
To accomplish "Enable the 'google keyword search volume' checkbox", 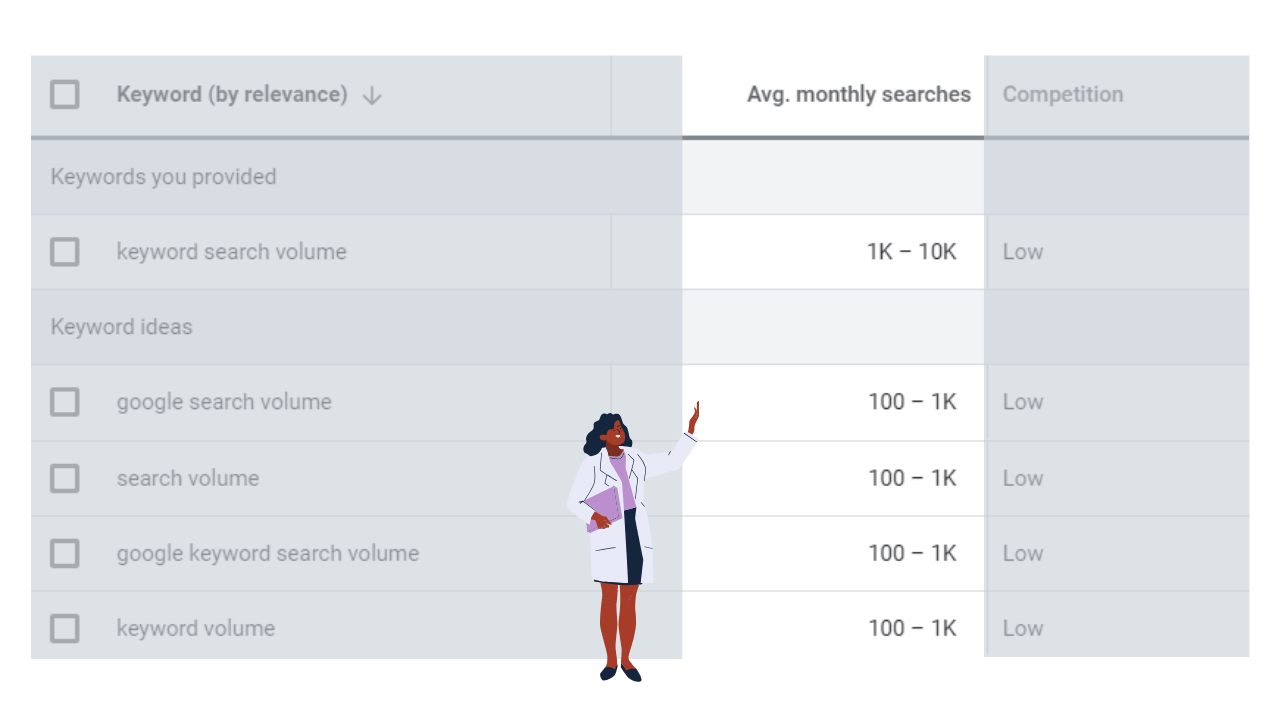I will click(65, 553).
